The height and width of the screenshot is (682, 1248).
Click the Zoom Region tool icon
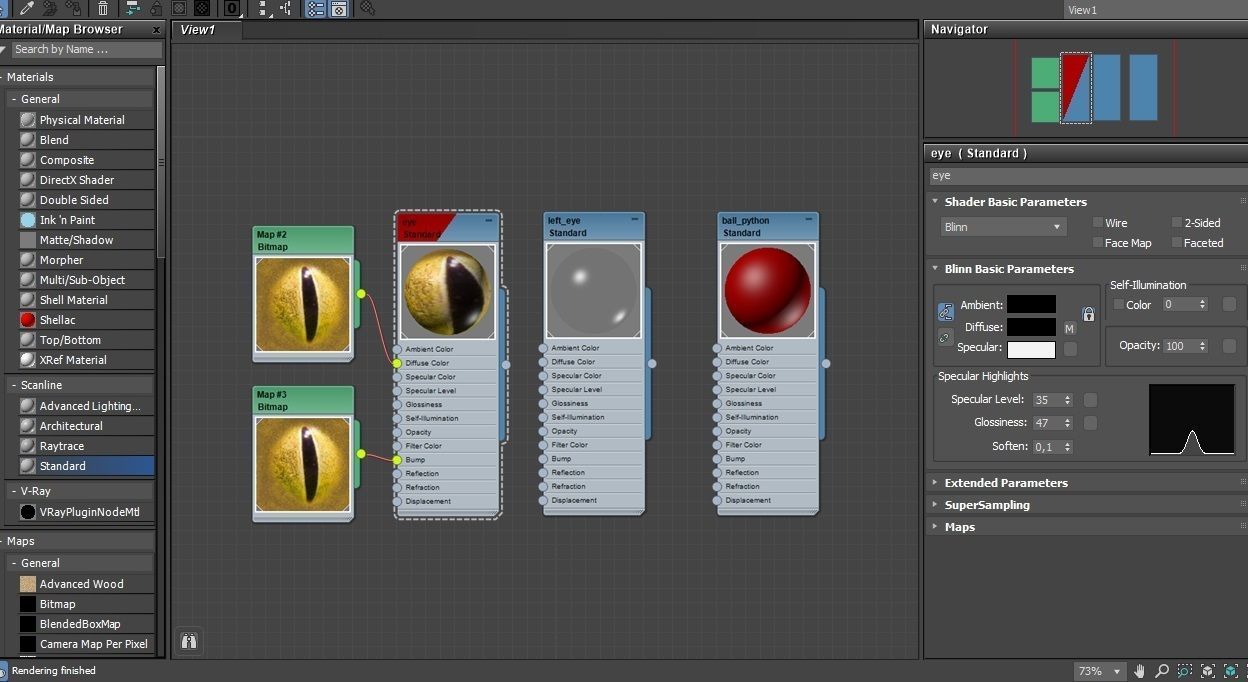point(1185,671)
